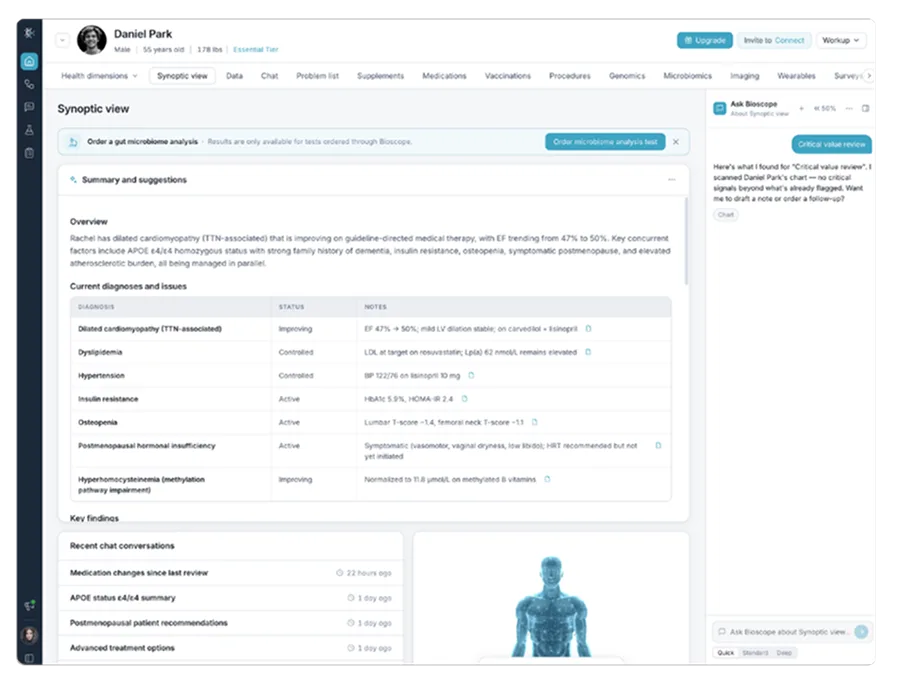Open source note for Hypertension row
The width and height of the screenshot is (898, 680).
point(471,376)
